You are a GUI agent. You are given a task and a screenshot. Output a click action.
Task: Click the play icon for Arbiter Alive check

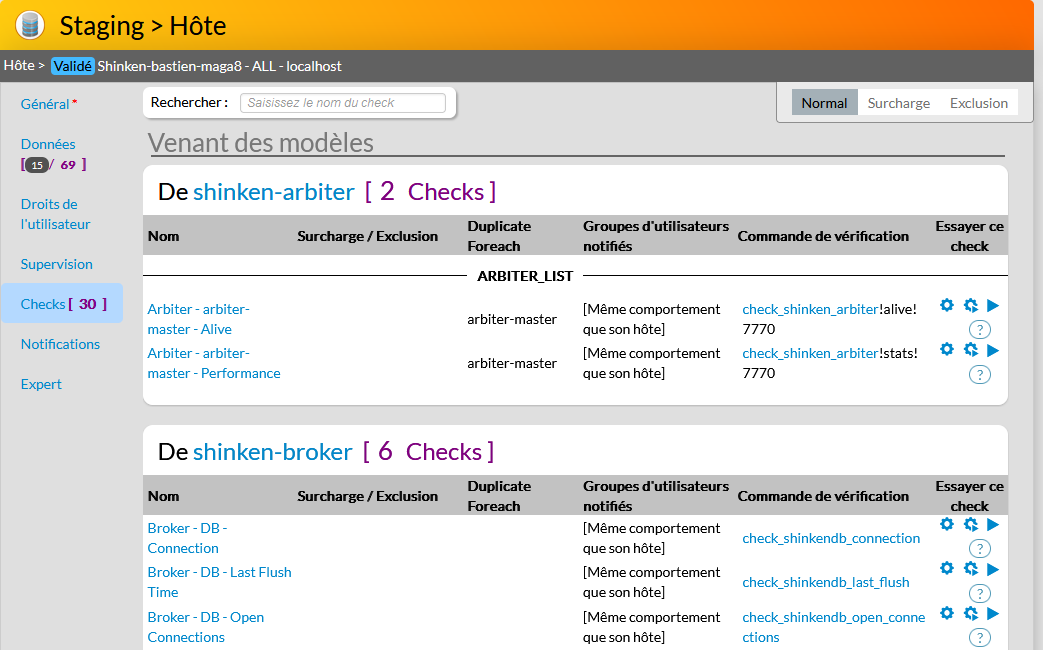click(993, 306)
